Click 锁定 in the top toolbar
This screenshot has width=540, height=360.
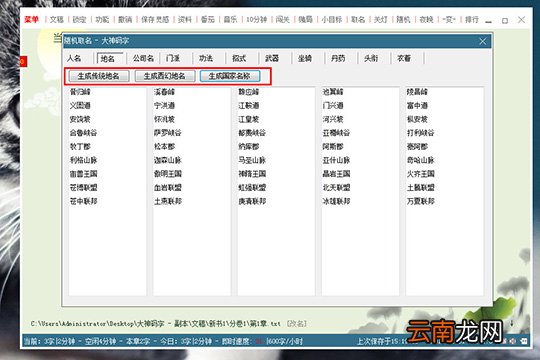[79, 19]
